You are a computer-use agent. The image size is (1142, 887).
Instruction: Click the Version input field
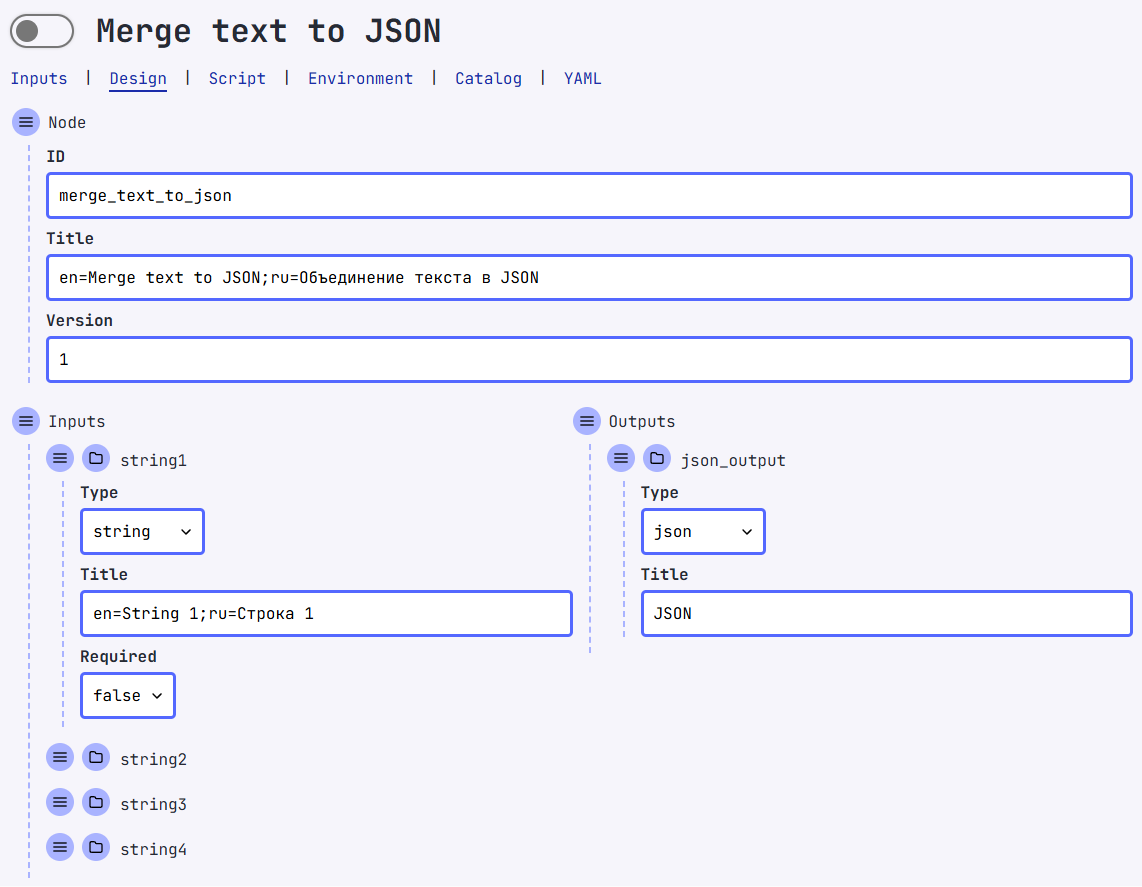(589, 360)
